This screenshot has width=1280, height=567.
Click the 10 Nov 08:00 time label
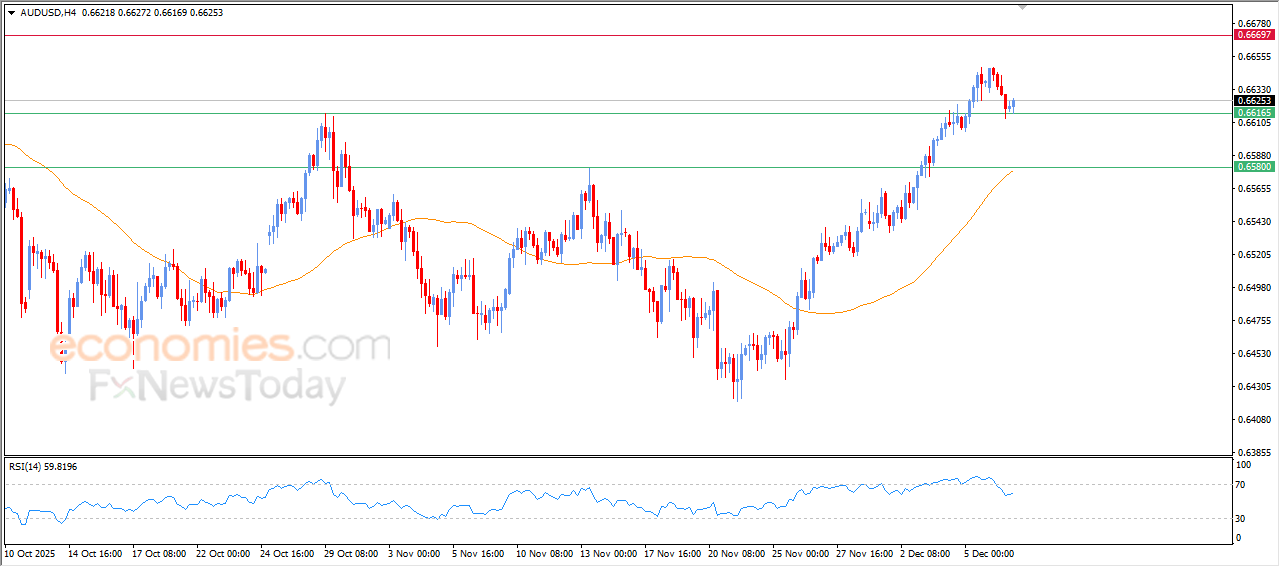[x=541, y=552]
